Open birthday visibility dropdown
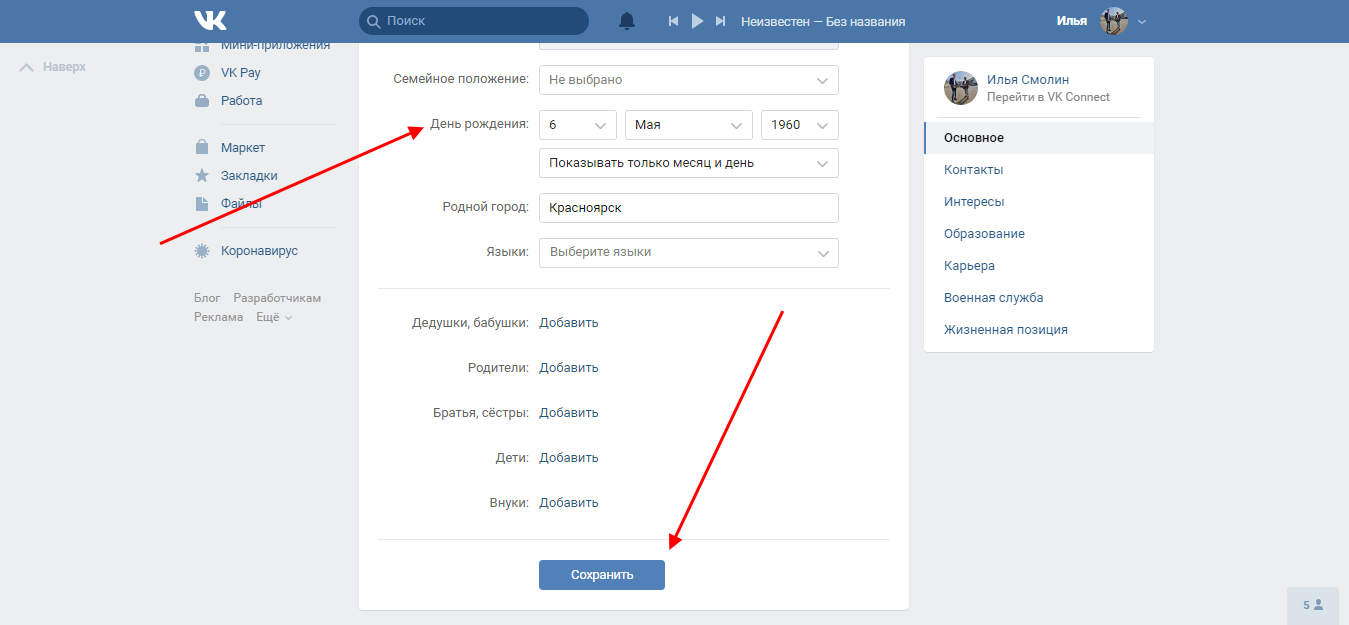The height and width of the screenshot is (625, 1349). [689, 163]
